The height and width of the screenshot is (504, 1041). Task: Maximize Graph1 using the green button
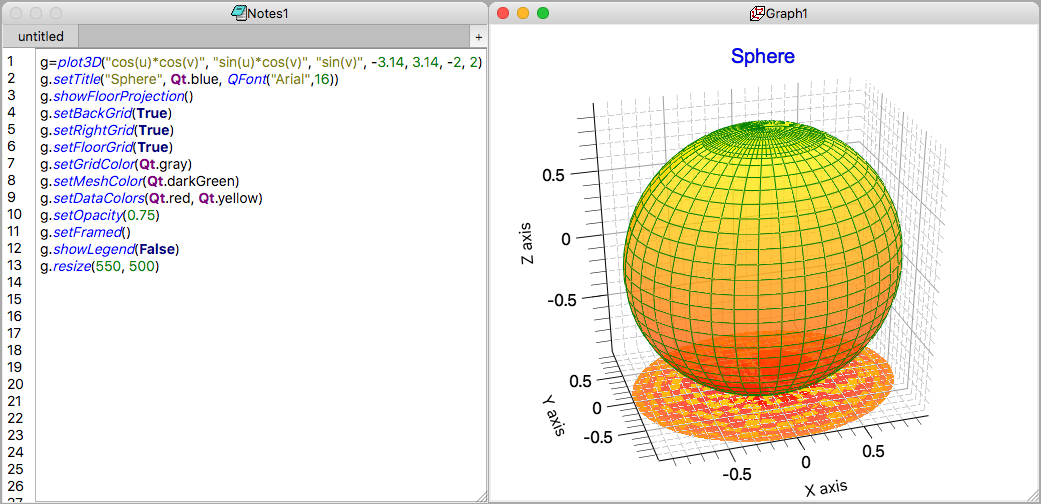(543, 13)
